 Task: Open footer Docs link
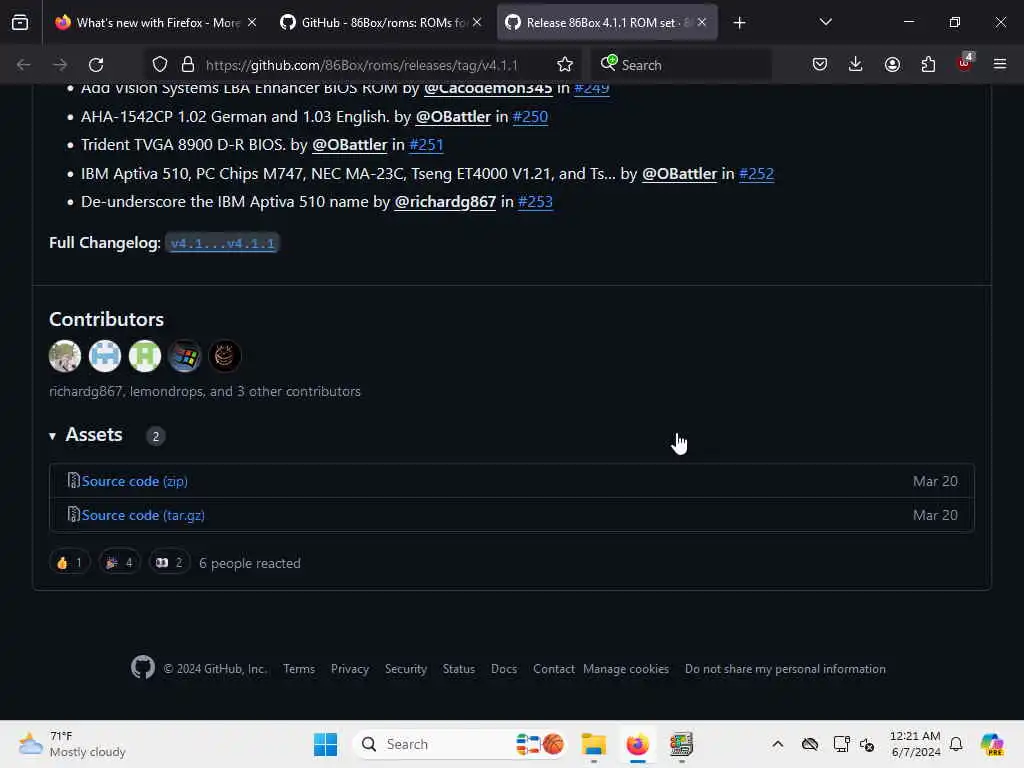tap(504, 669)
